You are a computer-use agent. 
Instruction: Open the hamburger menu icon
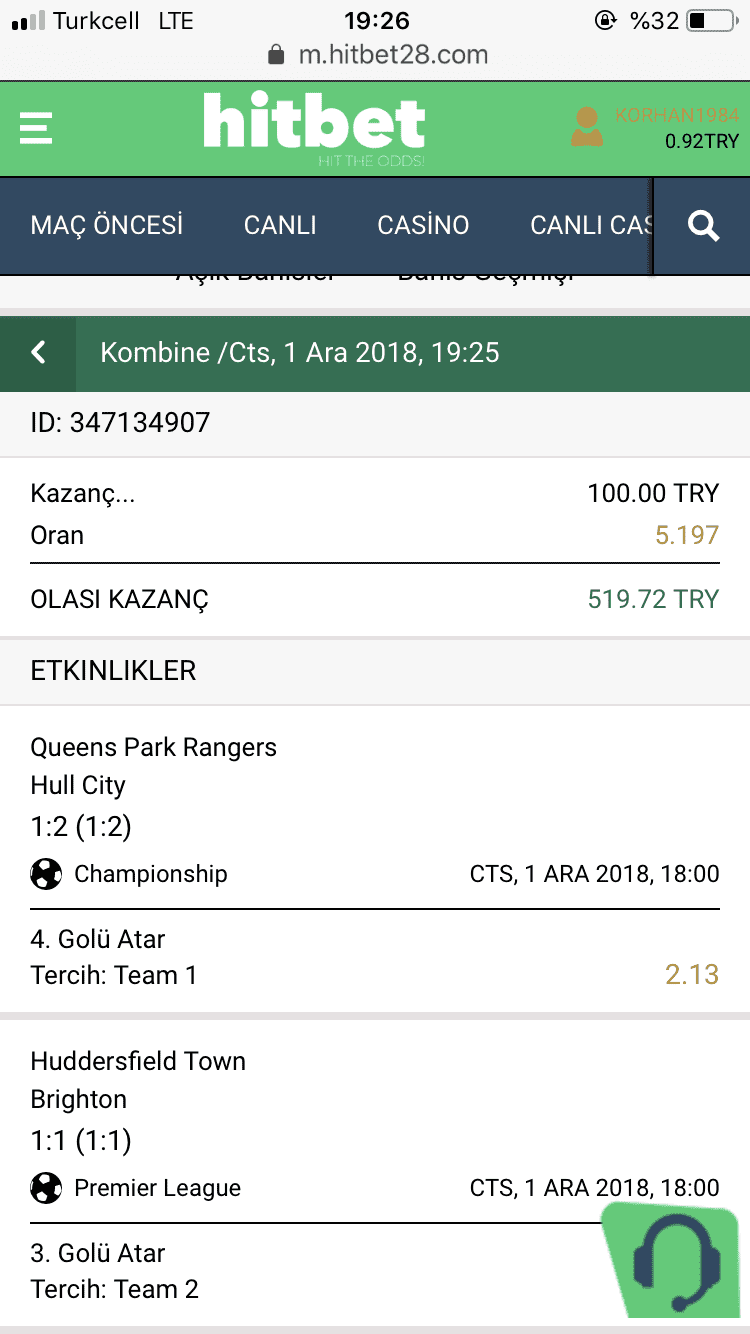pos(35,128)
